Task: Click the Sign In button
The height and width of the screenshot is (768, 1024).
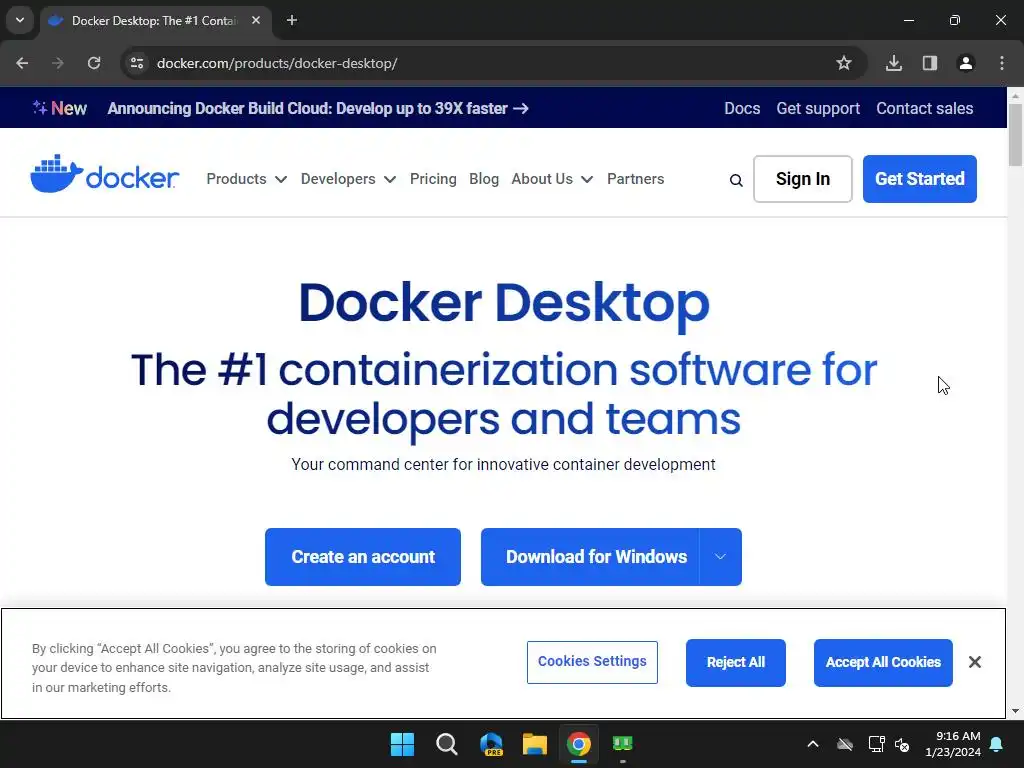Action: point(803,179)
